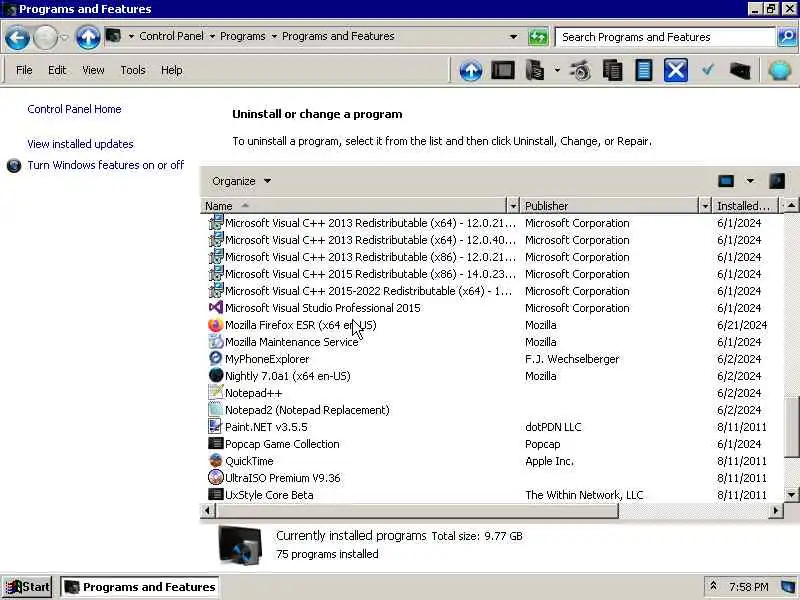Click the grayed Forward navigation button
Viewport: 800px width, 600px height.
click(x=45, y=38)
